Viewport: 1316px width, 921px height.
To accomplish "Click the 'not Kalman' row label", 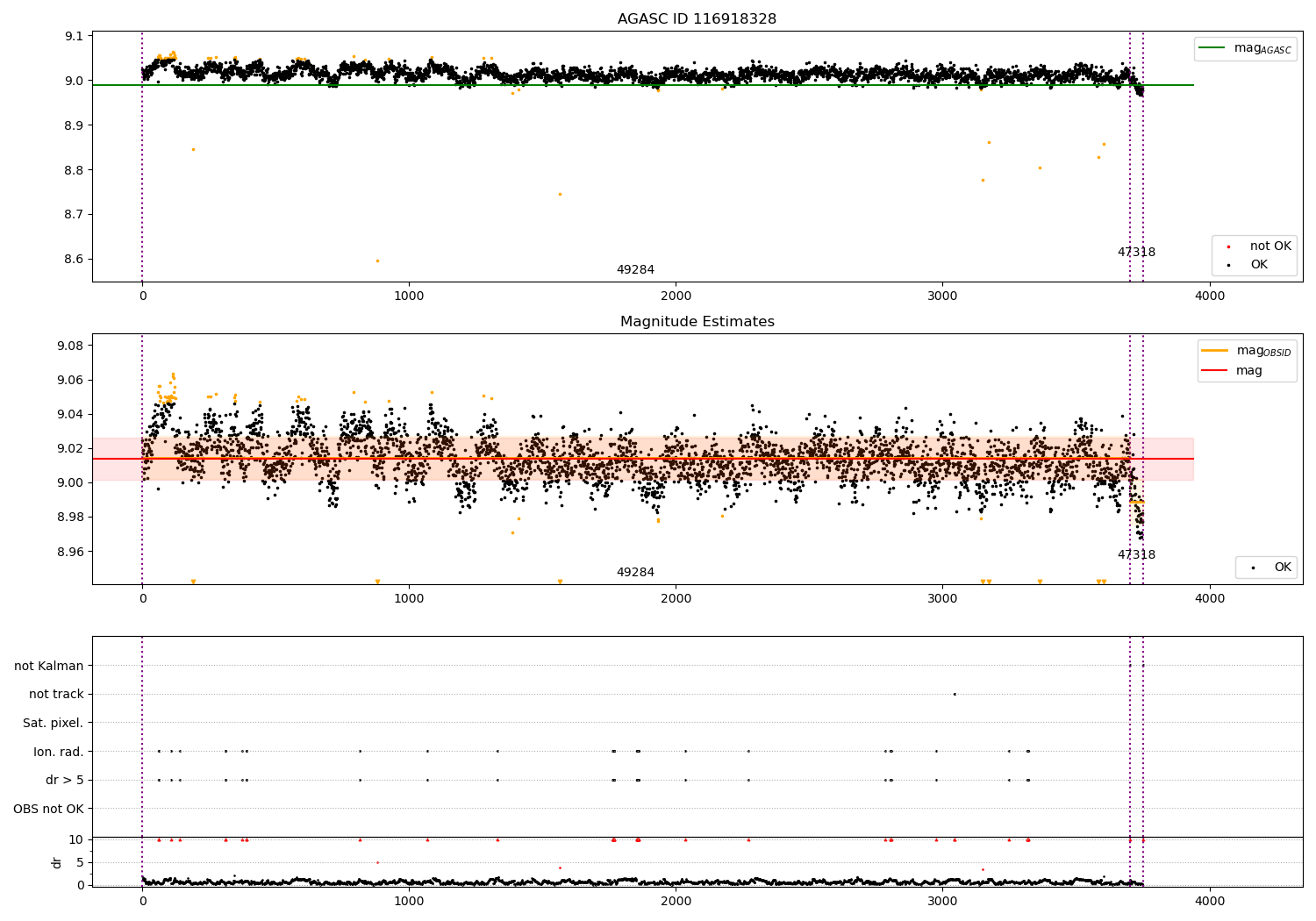I will click(x=49, y=666).
